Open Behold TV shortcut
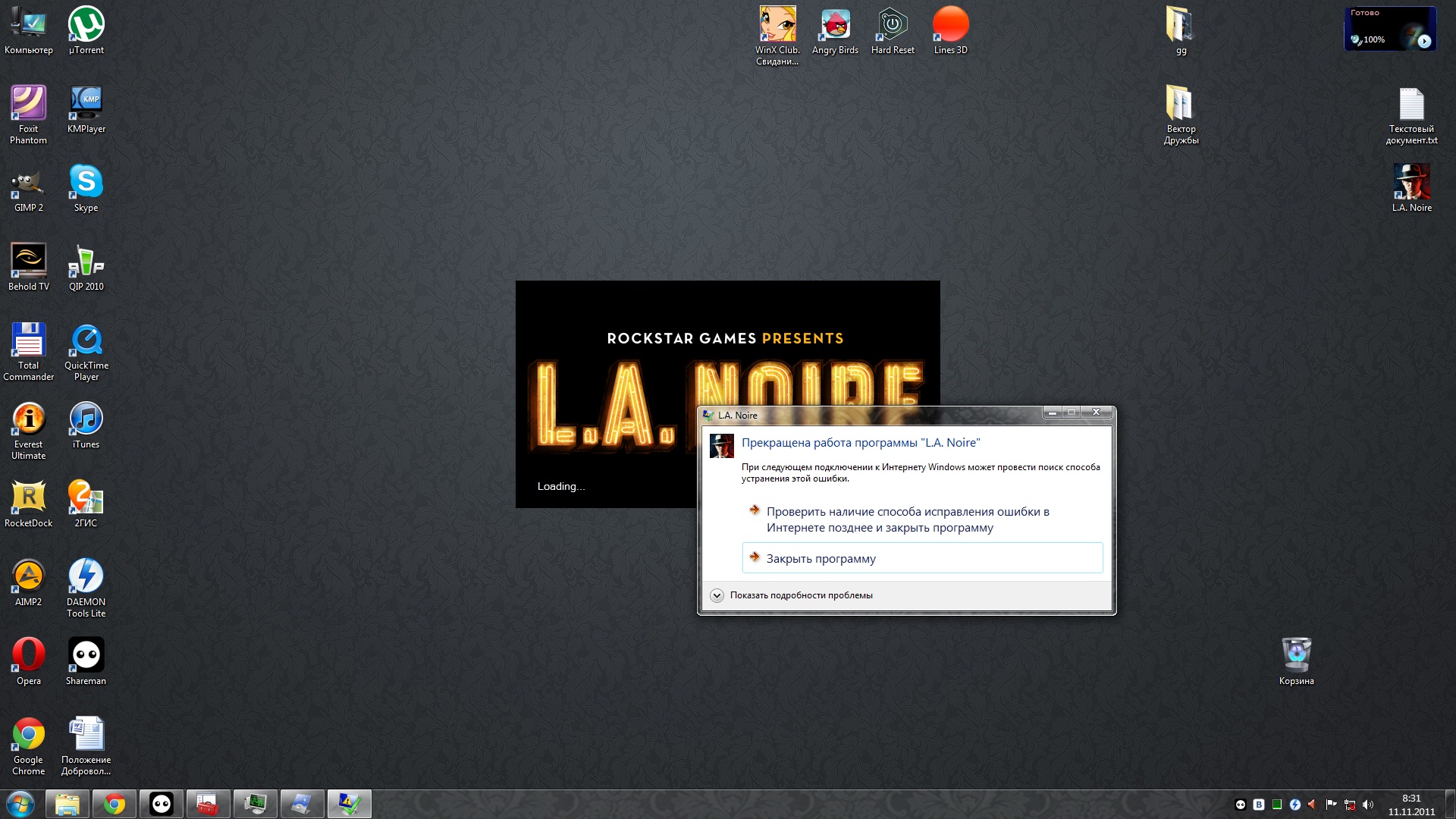Viewport: 1456px width, 819px height. tap(29, 267)
